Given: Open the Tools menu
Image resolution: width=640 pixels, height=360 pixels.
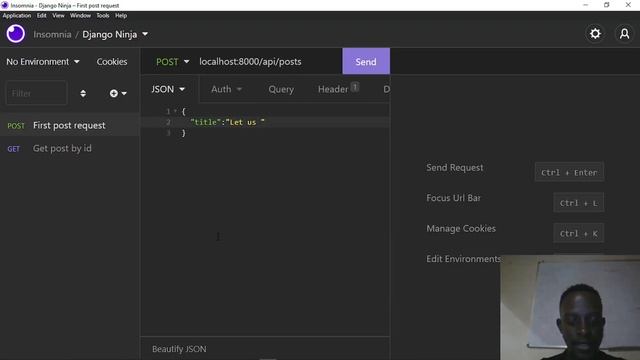Looking at the screenshot, I should coord(102,16).
